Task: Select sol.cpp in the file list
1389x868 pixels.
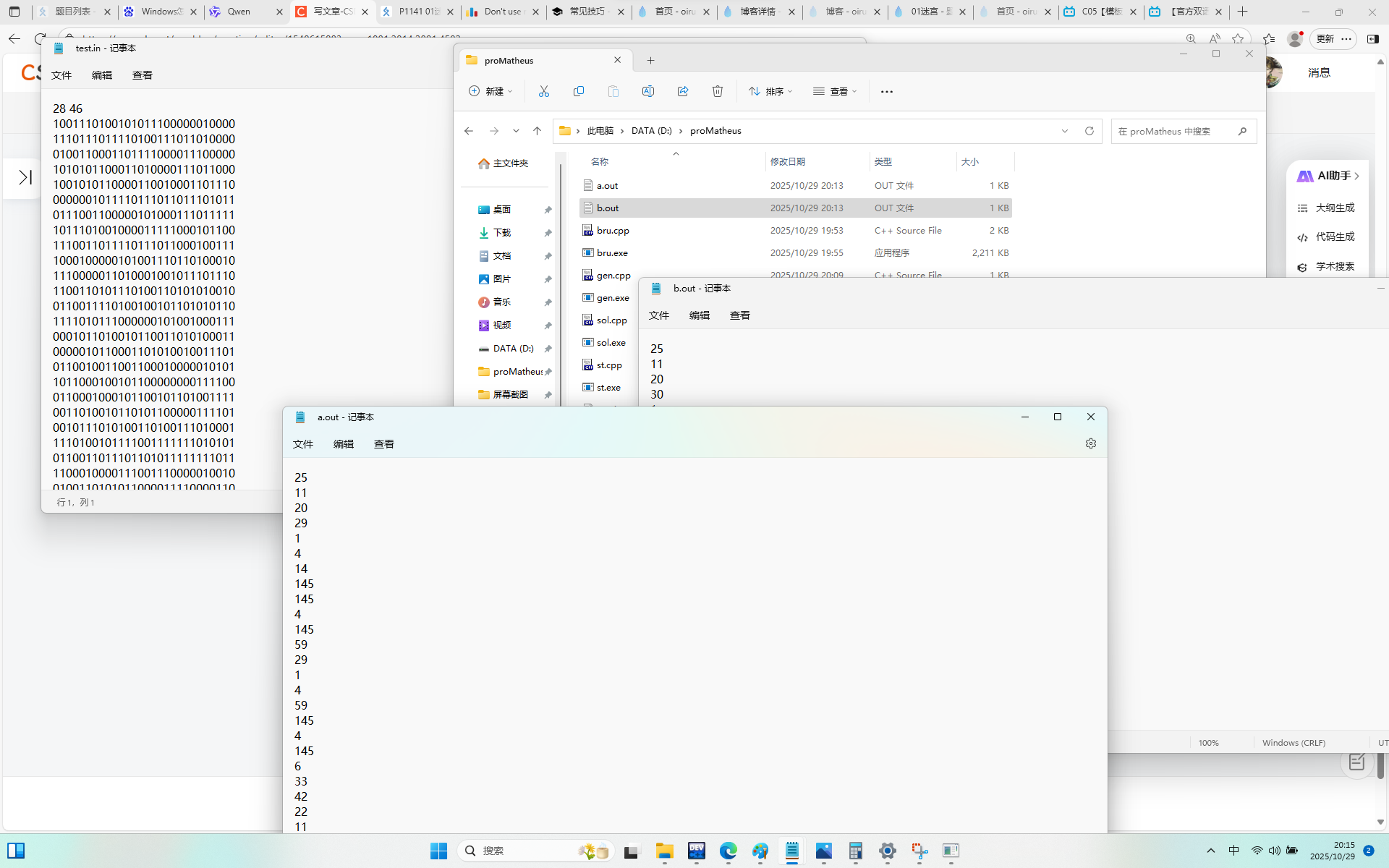Action: [612, 320]
